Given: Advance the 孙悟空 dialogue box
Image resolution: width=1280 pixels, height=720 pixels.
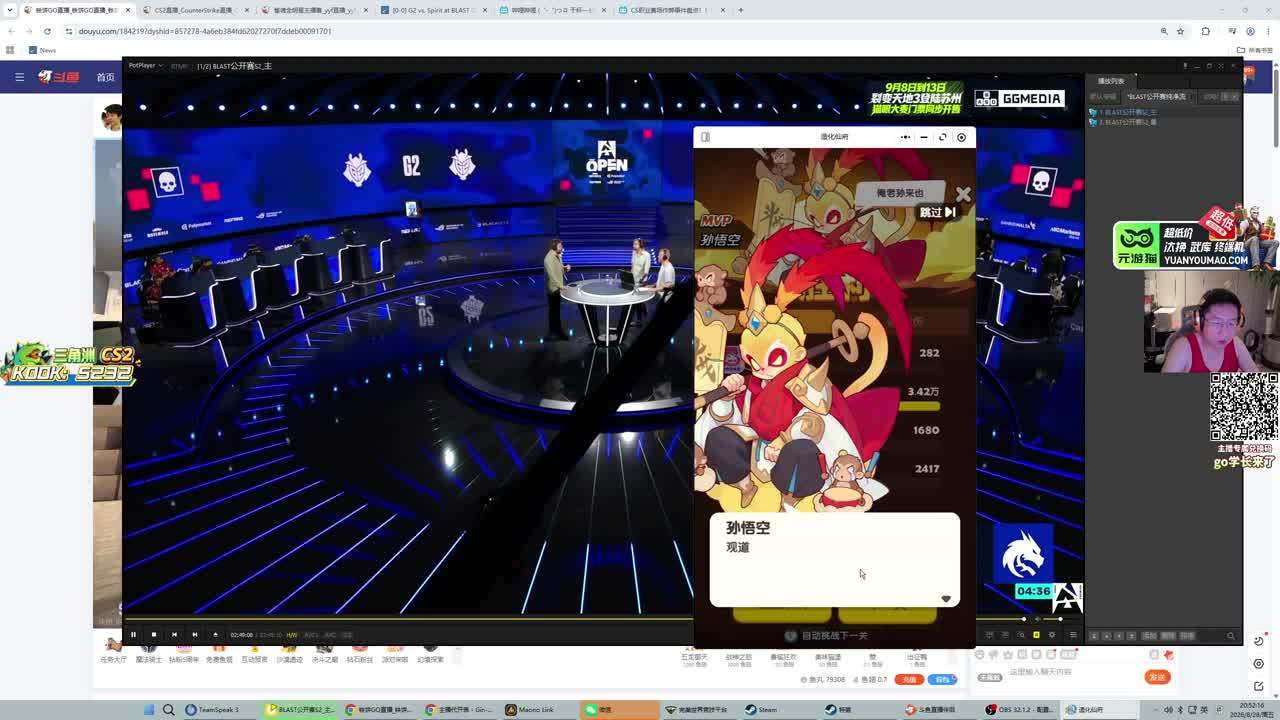Looking at the screenshot, I should [835, 560].
